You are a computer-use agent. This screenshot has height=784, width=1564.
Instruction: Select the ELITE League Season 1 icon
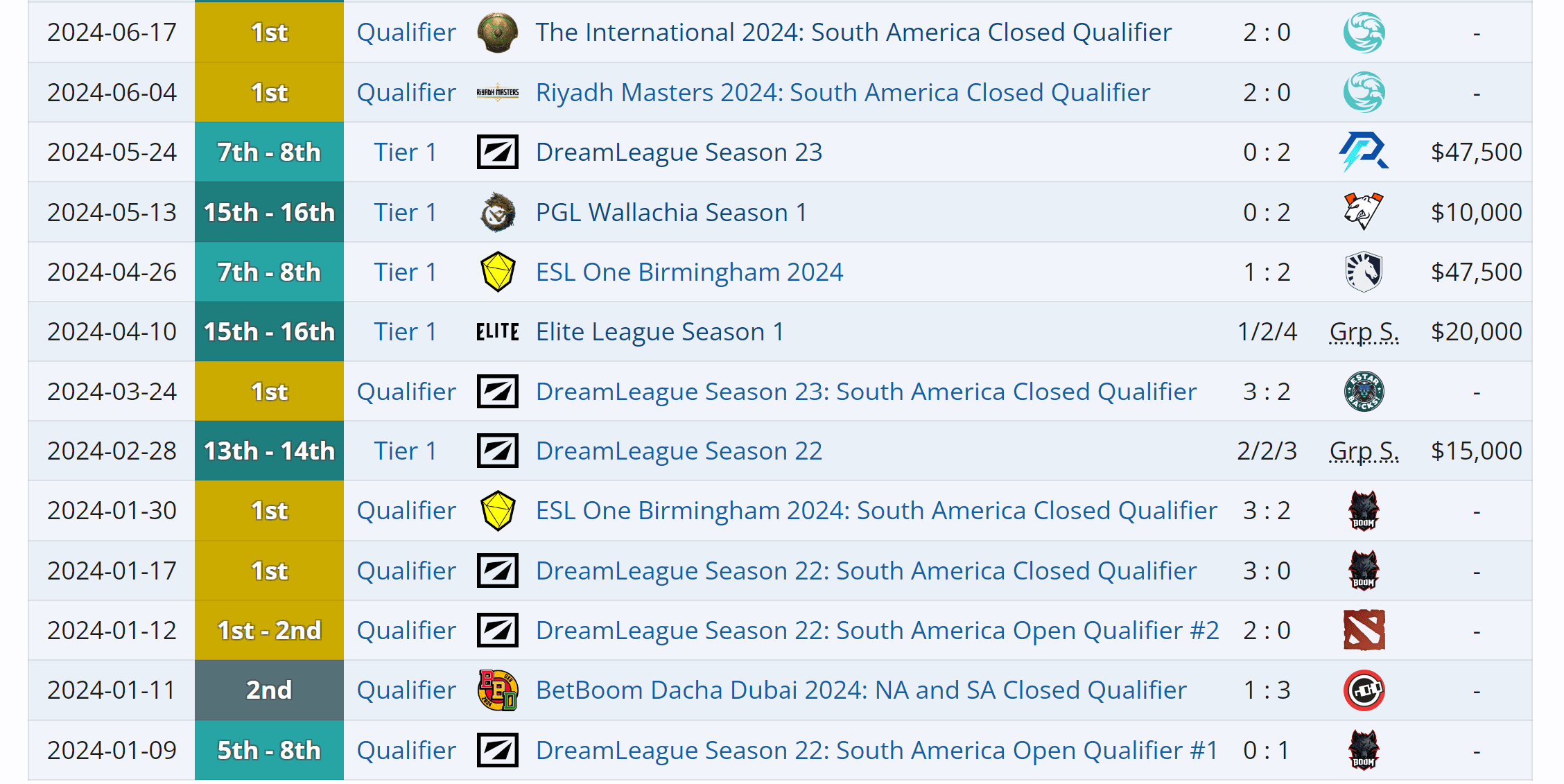point(497,331)
